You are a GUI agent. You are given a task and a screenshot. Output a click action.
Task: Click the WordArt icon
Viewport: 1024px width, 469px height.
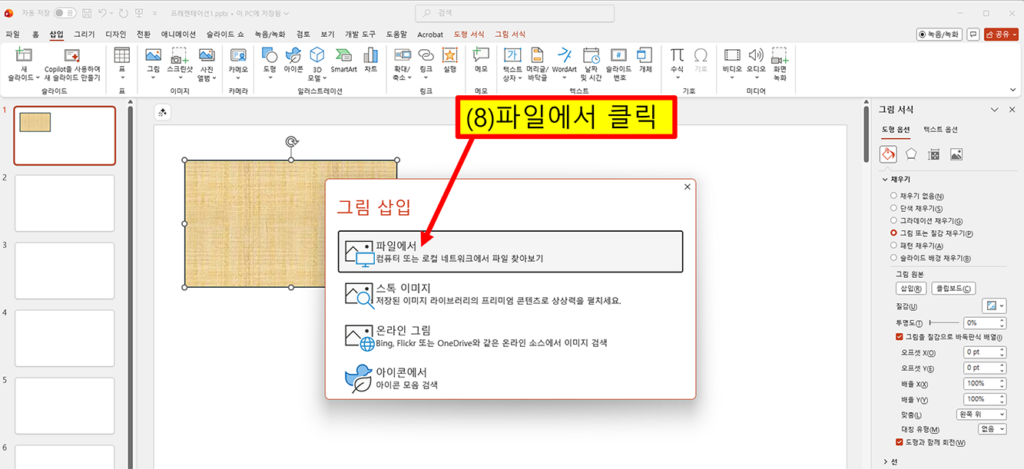click(564, 55)
